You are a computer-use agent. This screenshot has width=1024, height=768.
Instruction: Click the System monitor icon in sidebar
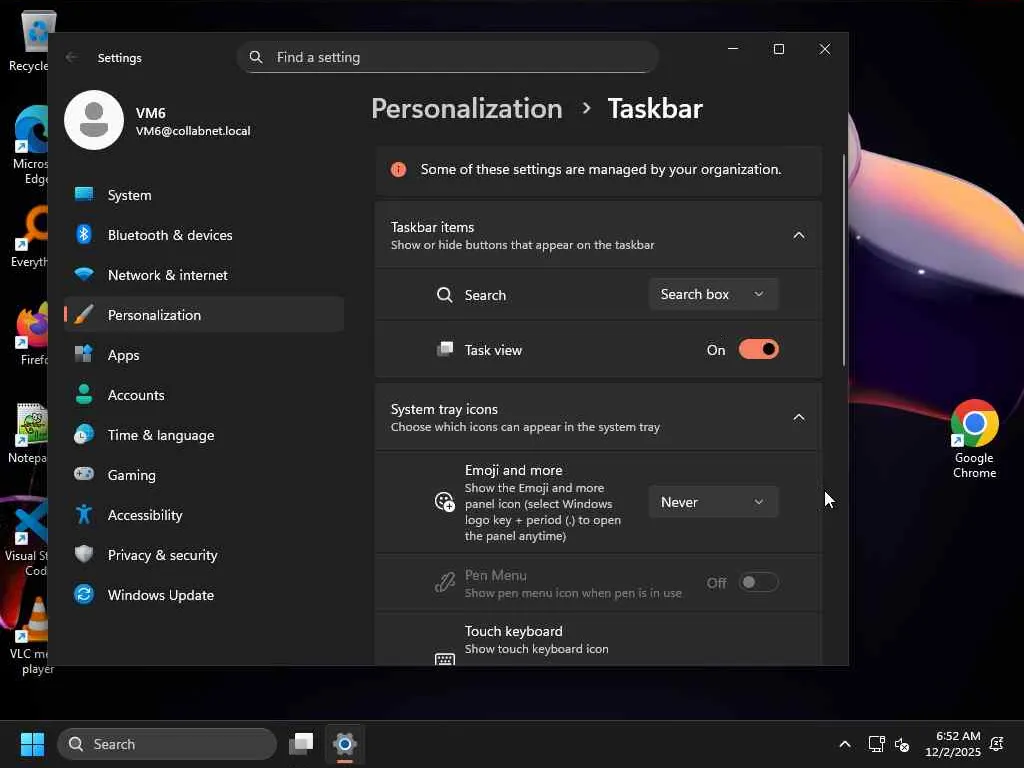(x=84, y=194)
